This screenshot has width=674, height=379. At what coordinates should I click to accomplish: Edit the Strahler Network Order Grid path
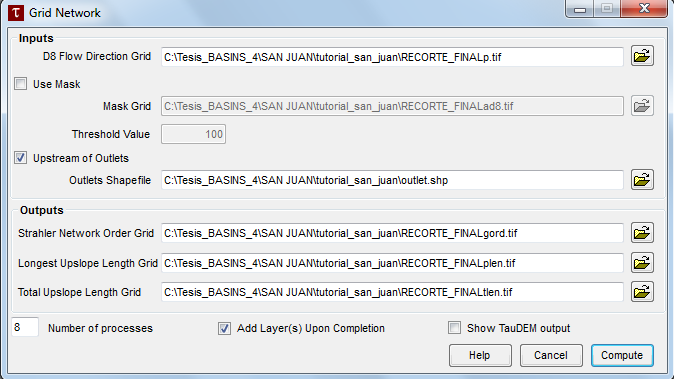pyautogui.click(x=392, y=233)
